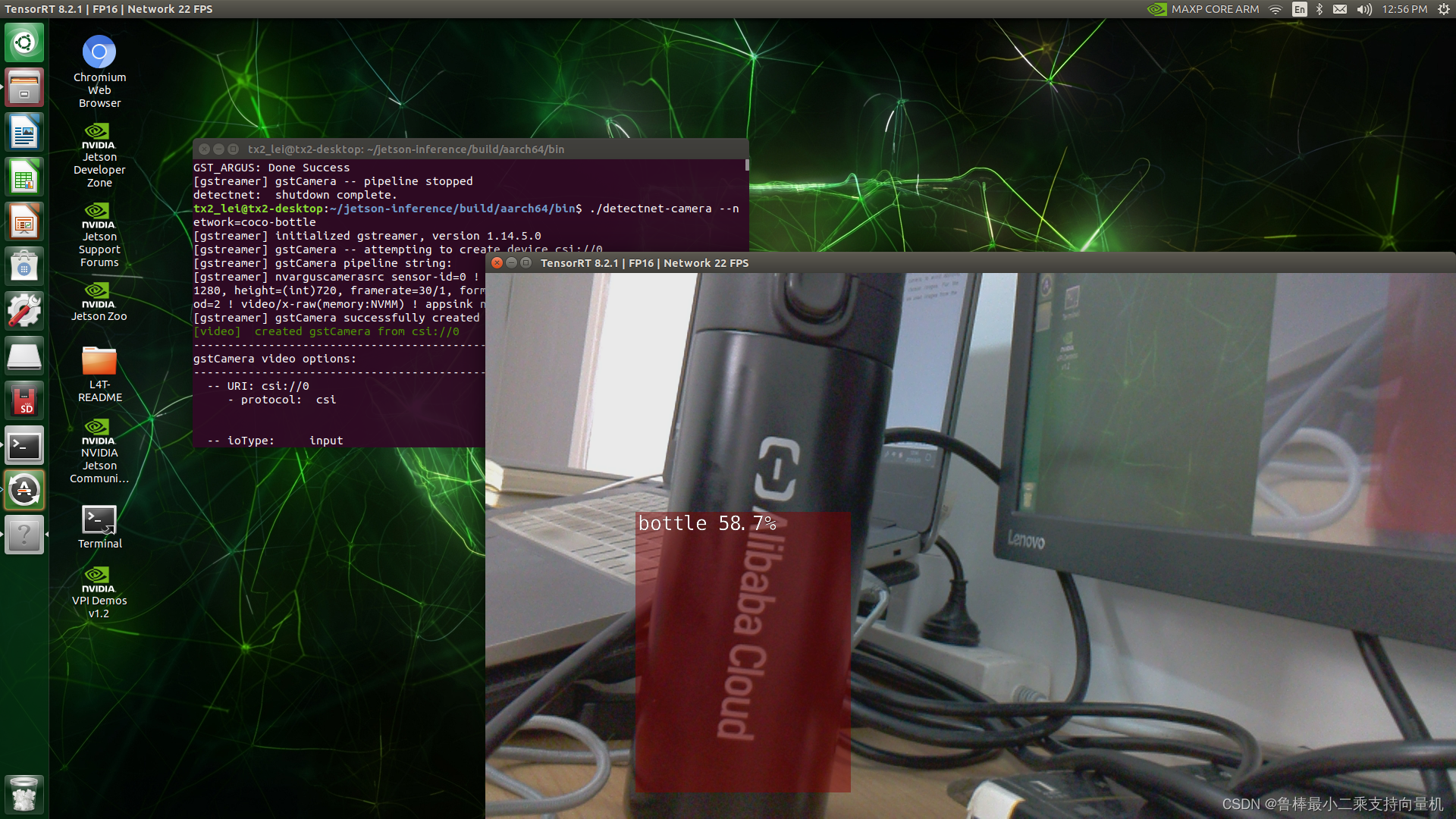The width and height of the screenshot is (1456, 819).
Task: Click the 'ioType: input' terminal line
Action: click(285, 441)
